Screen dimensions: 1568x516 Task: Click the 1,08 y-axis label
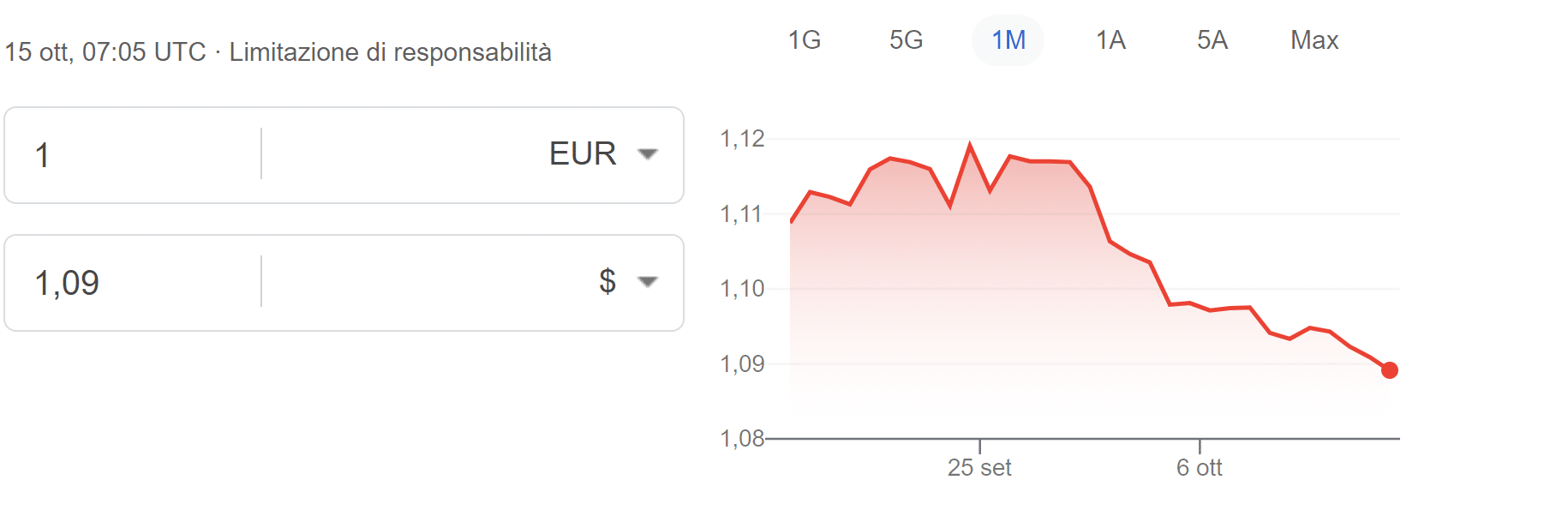click(742, 439)
